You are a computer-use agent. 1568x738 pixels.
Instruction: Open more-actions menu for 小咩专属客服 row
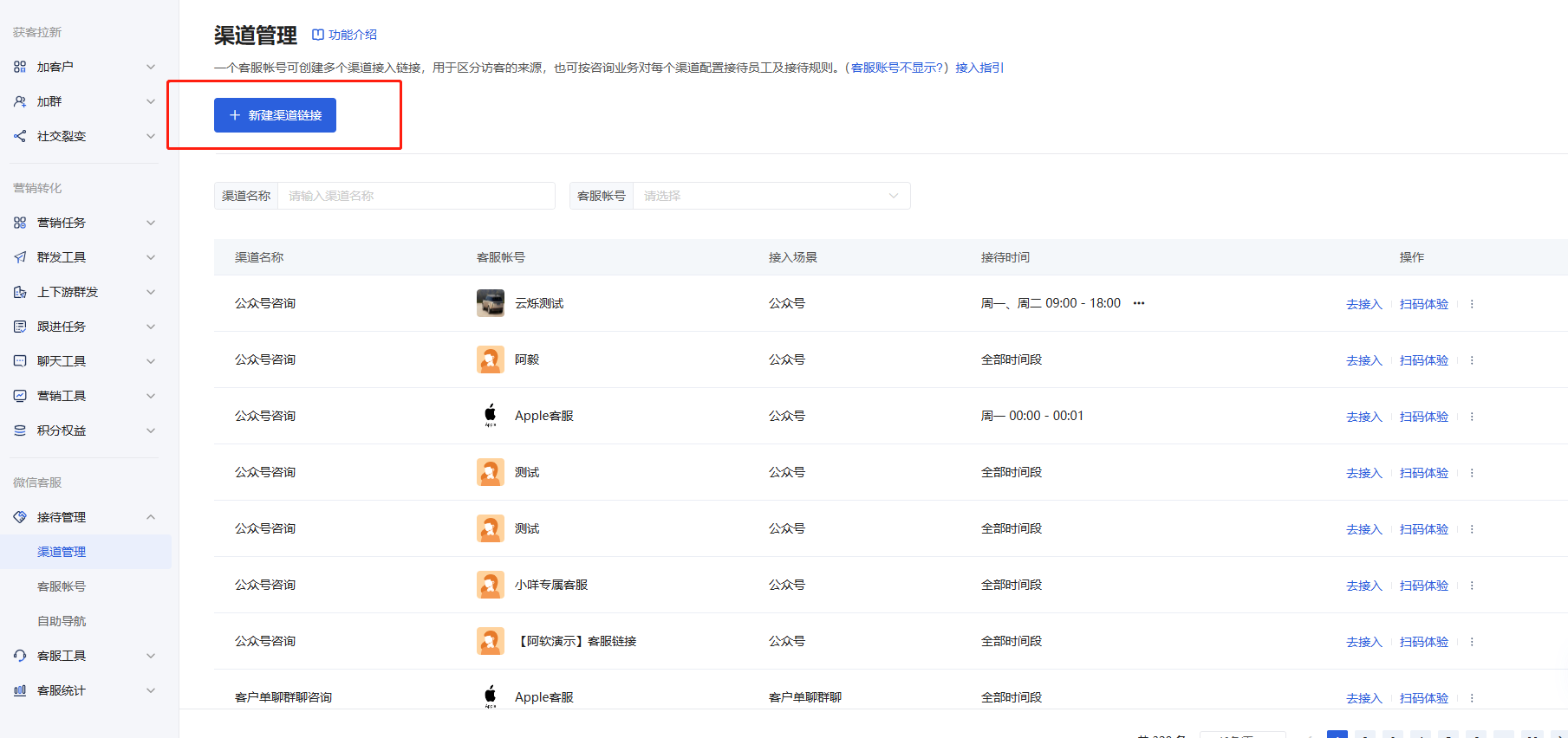click(x=1472, y=586)
